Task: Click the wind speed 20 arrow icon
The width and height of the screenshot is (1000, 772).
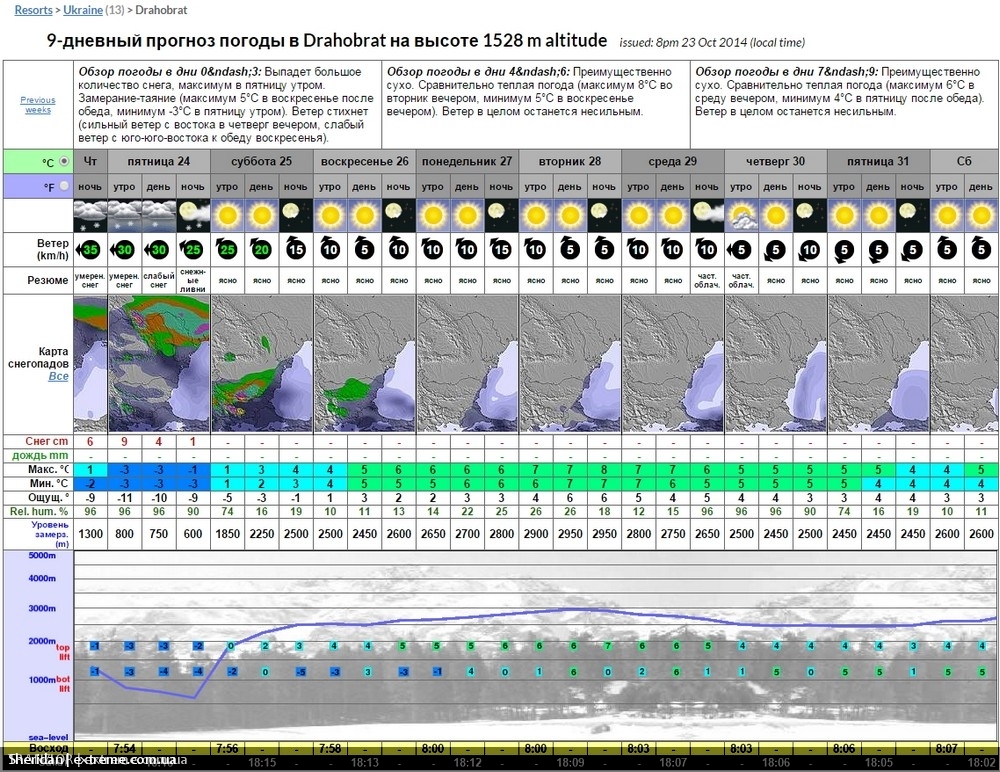Action: tap(261, 250)
